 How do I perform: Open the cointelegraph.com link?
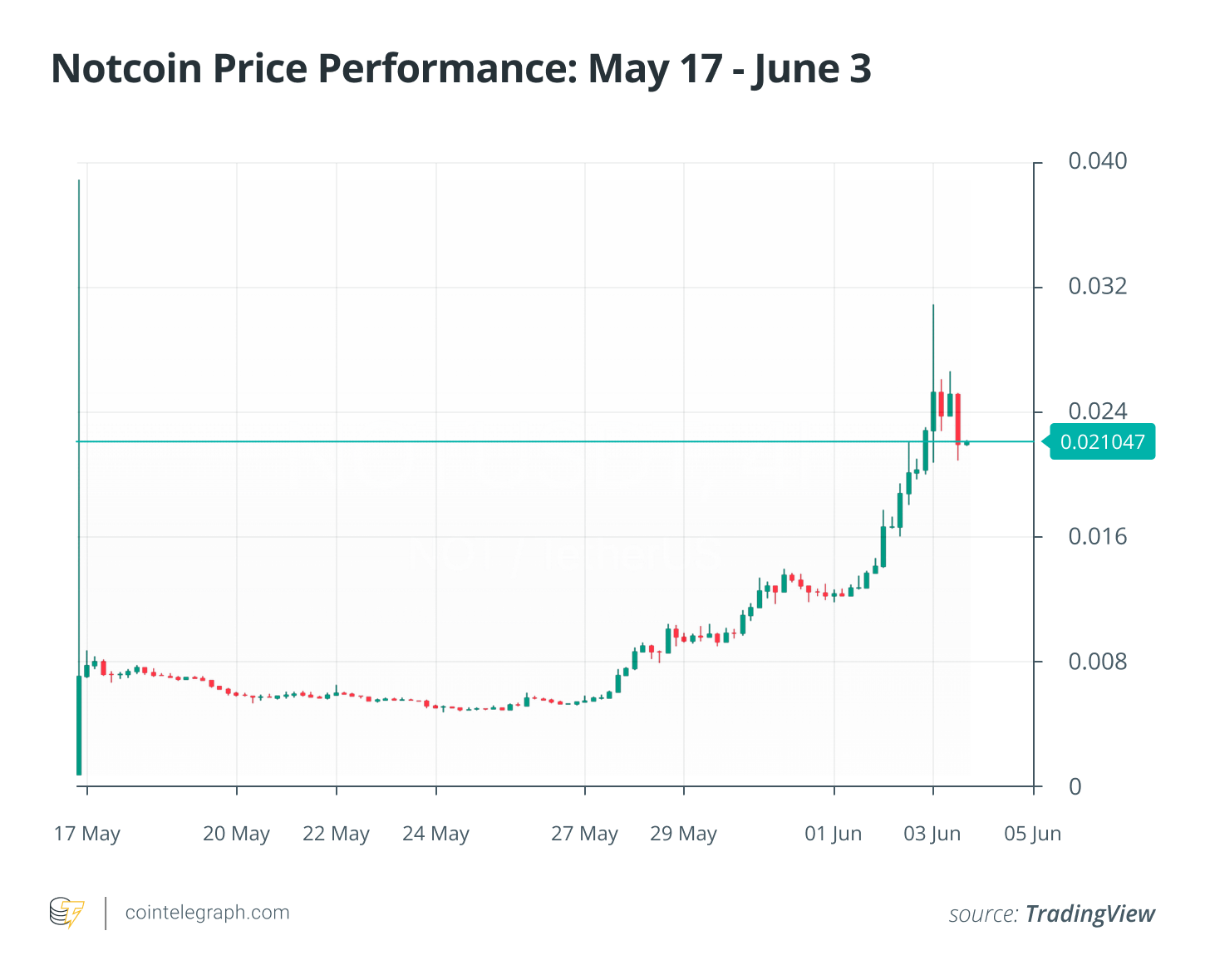pyautogui.click(x=207, y=913)
